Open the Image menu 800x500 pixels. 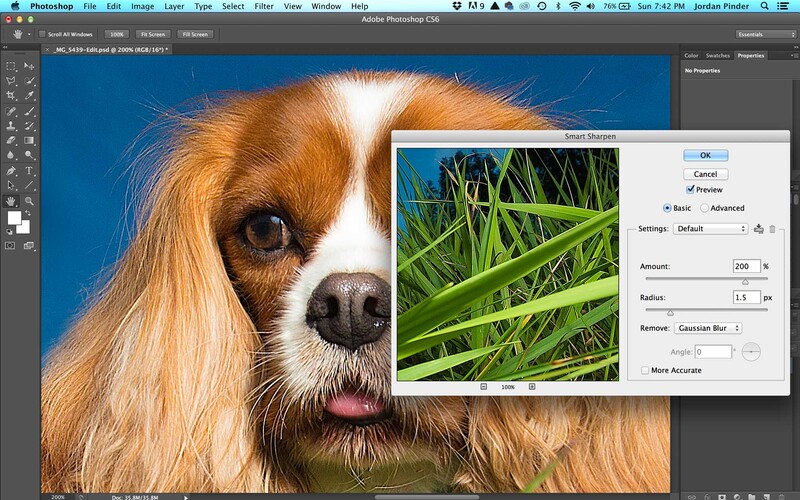(142, 6)
